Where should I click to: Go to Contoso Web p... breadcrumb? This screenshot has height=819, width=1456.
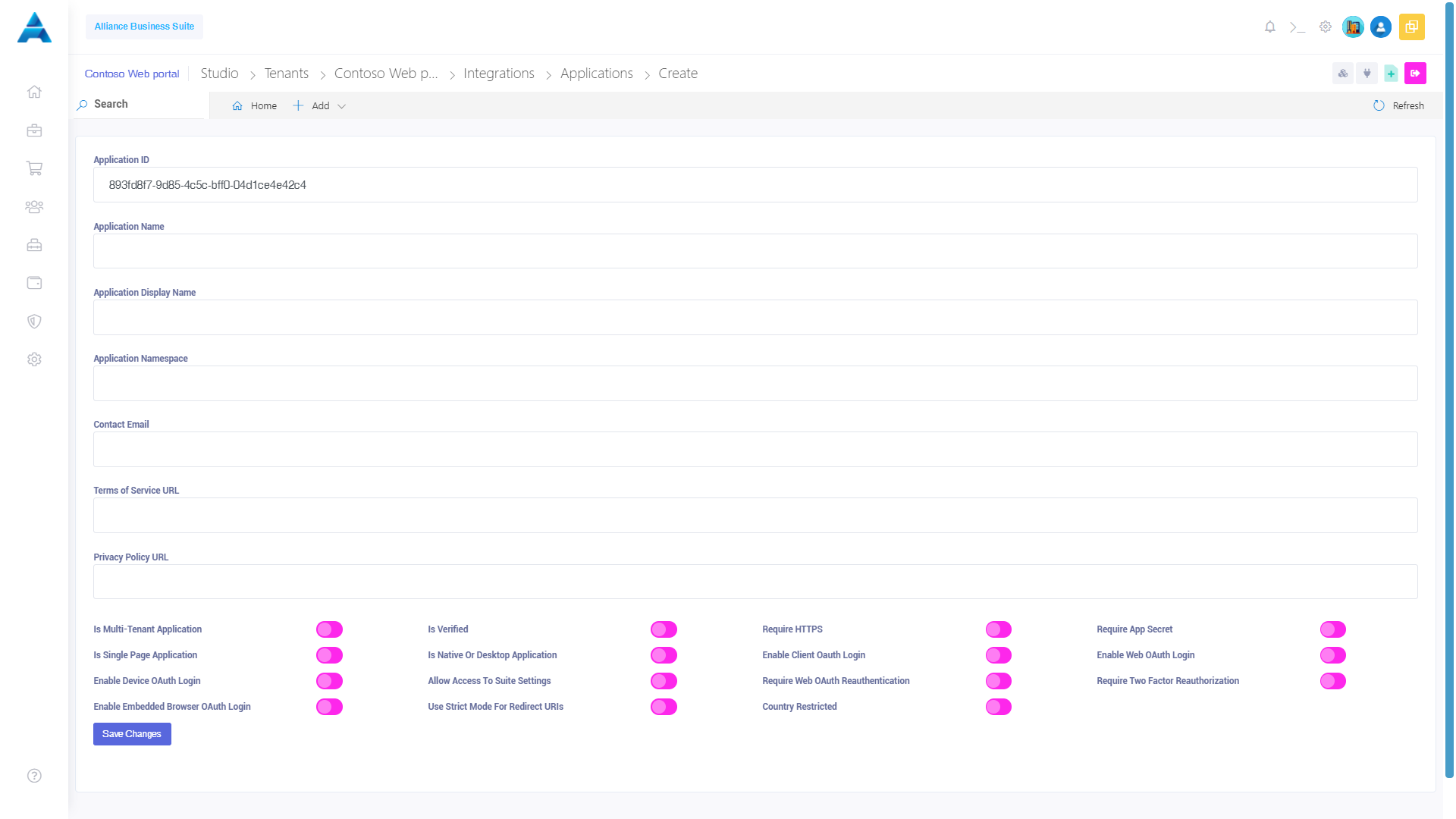[x=386, y=74]
